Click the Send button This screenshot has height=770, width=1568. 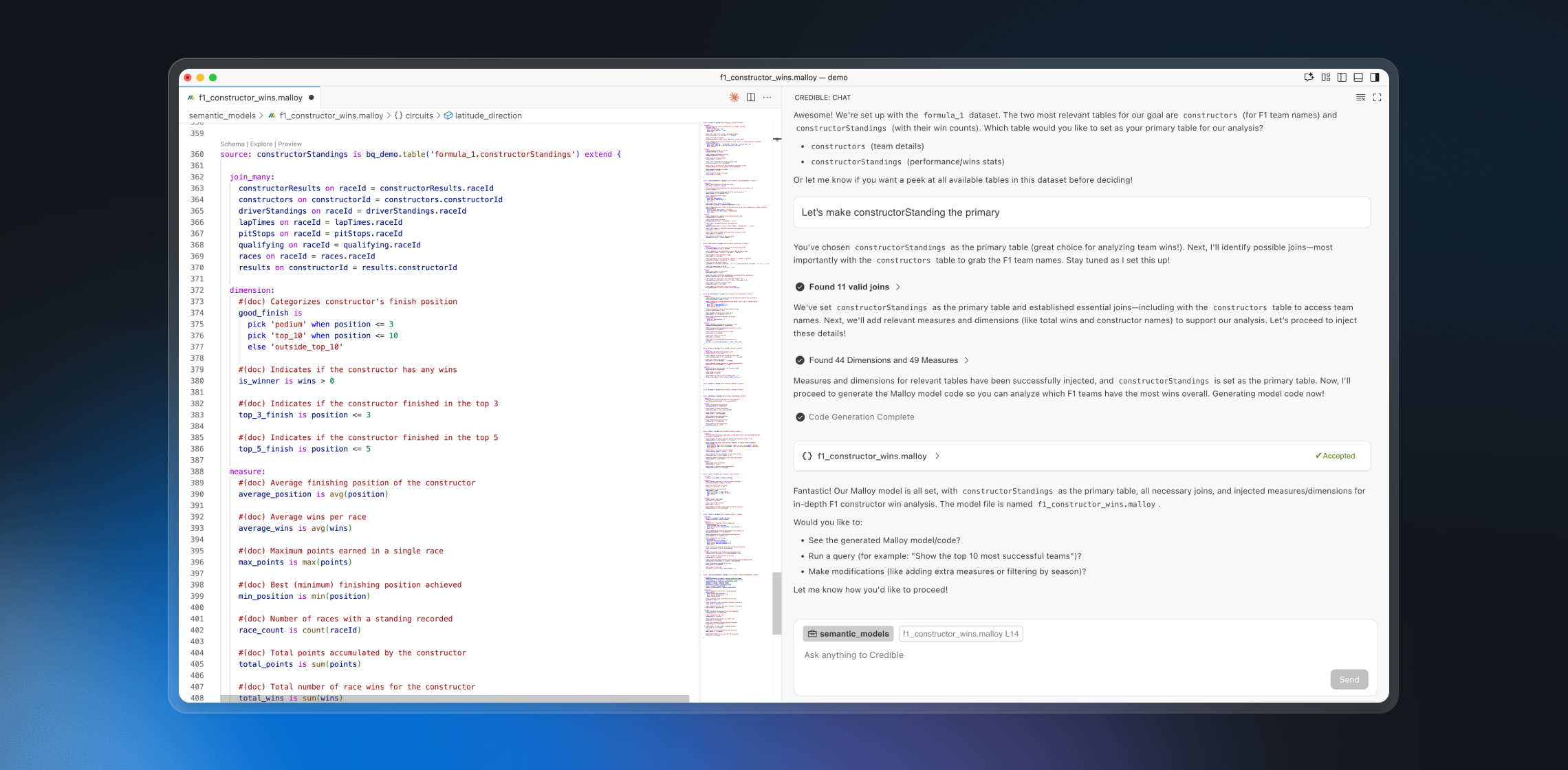1349,679
